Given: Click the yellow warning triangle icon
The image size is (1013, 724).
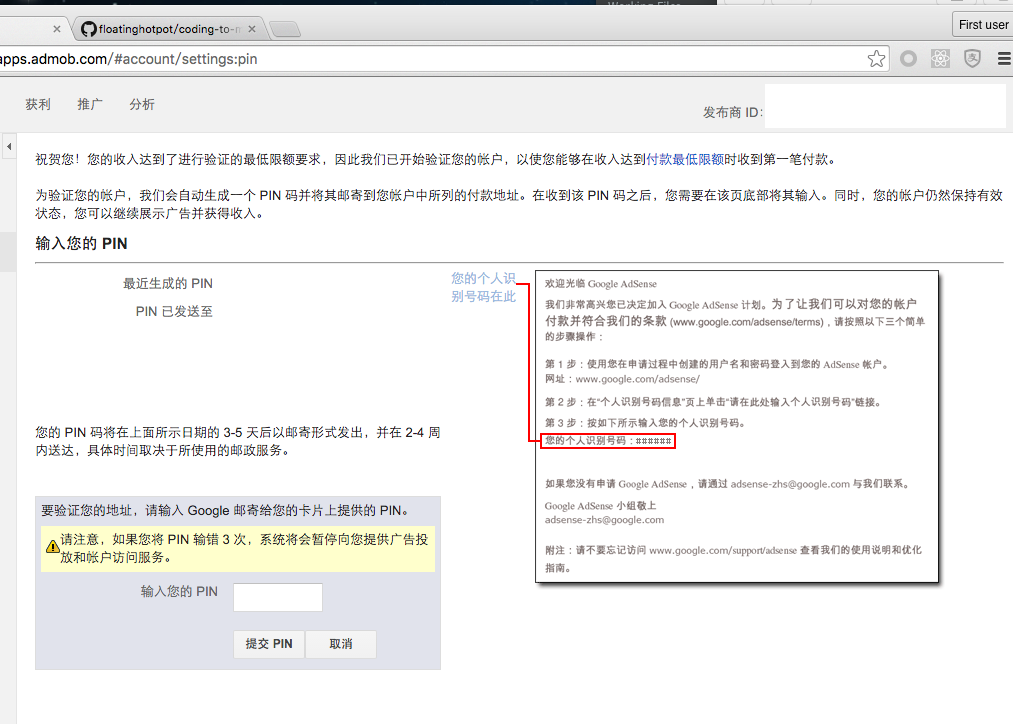Looking at the screenshot, I should pyautogui.click(x=52, y=547).
